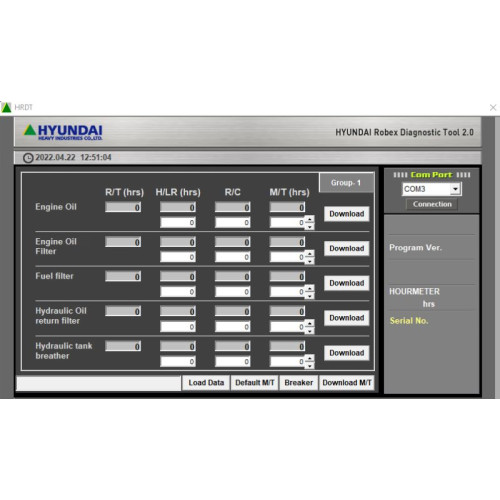Viewport: 500px width, 500px height.
Task: Click the Program Ver. label
Action: pyautogui.click(x=415, y=248)
